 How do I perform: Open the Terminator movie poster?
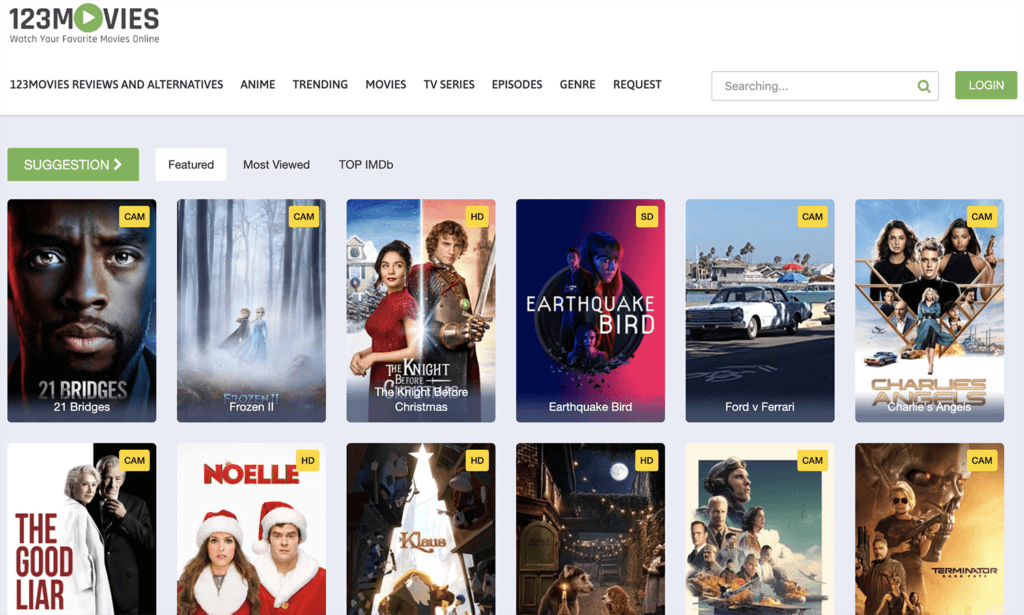coord(929,529)
